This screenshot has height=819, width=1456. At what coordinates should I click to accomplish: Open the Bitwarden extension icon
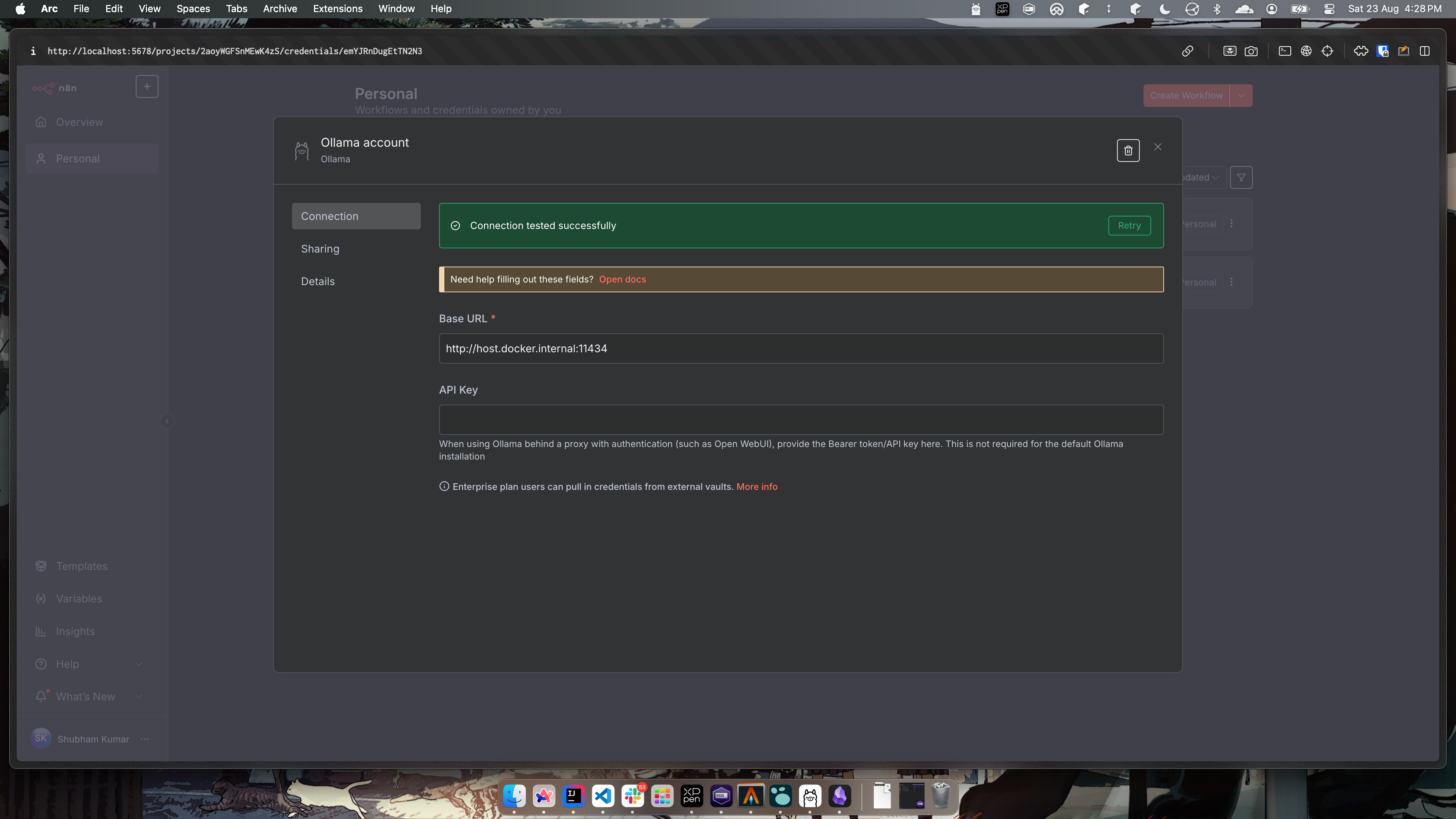pos(1382,51)
